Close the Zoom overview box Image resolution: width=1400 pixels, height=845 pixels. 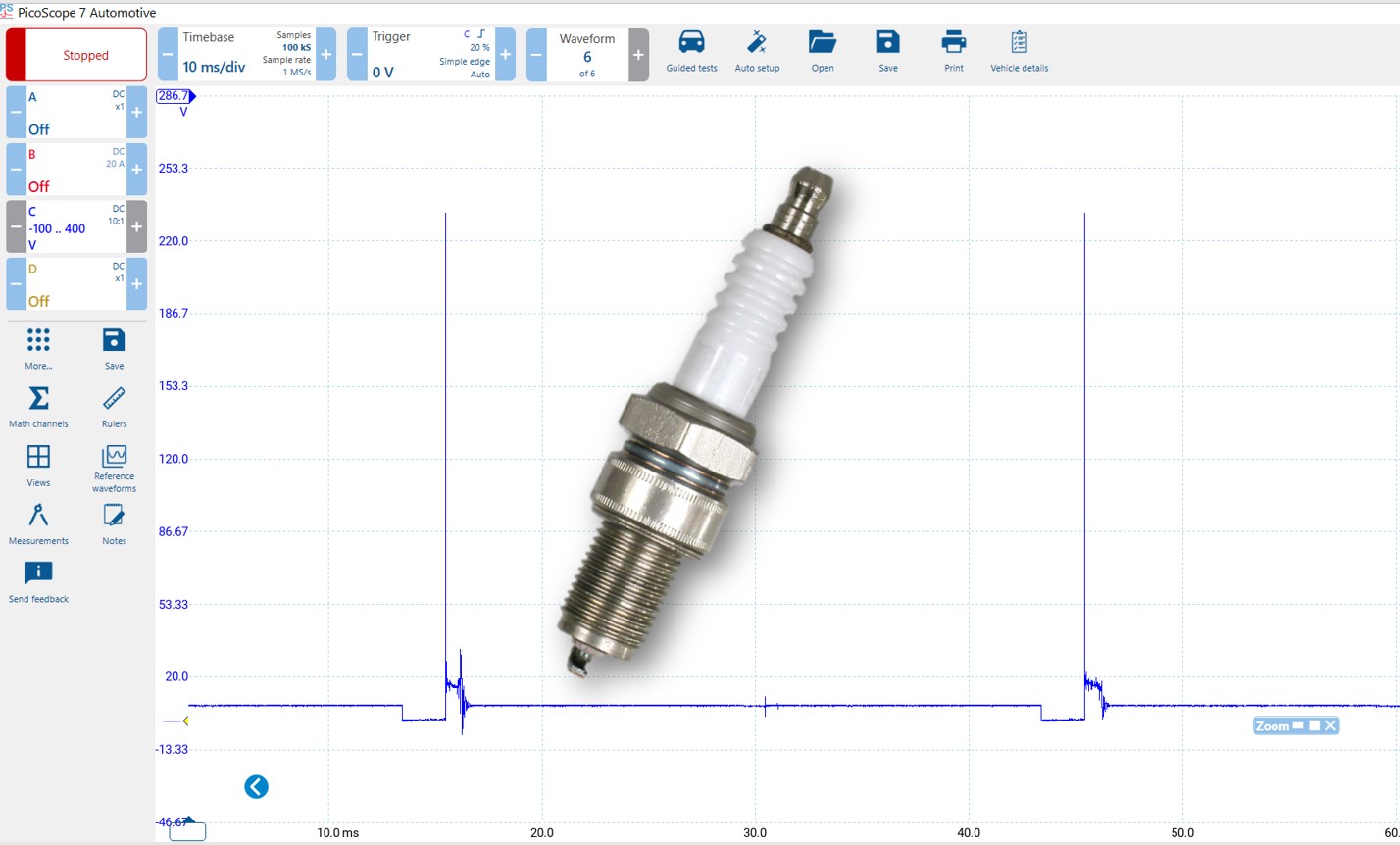pos(1329,725)
